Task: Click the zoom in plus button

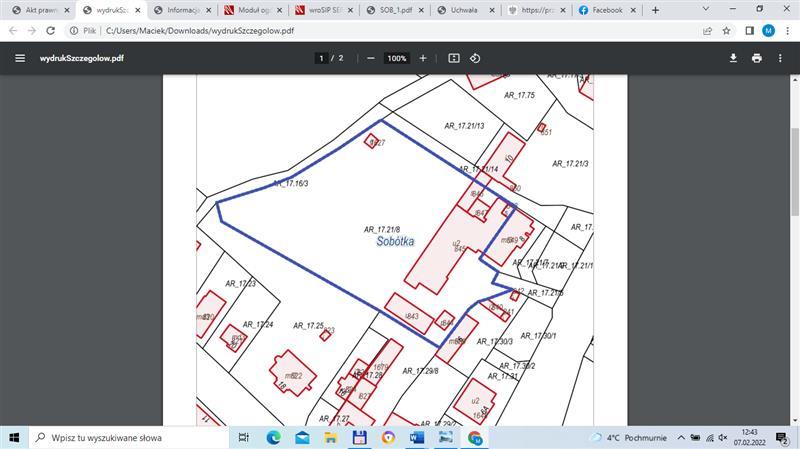Action: tap(423, 58)
